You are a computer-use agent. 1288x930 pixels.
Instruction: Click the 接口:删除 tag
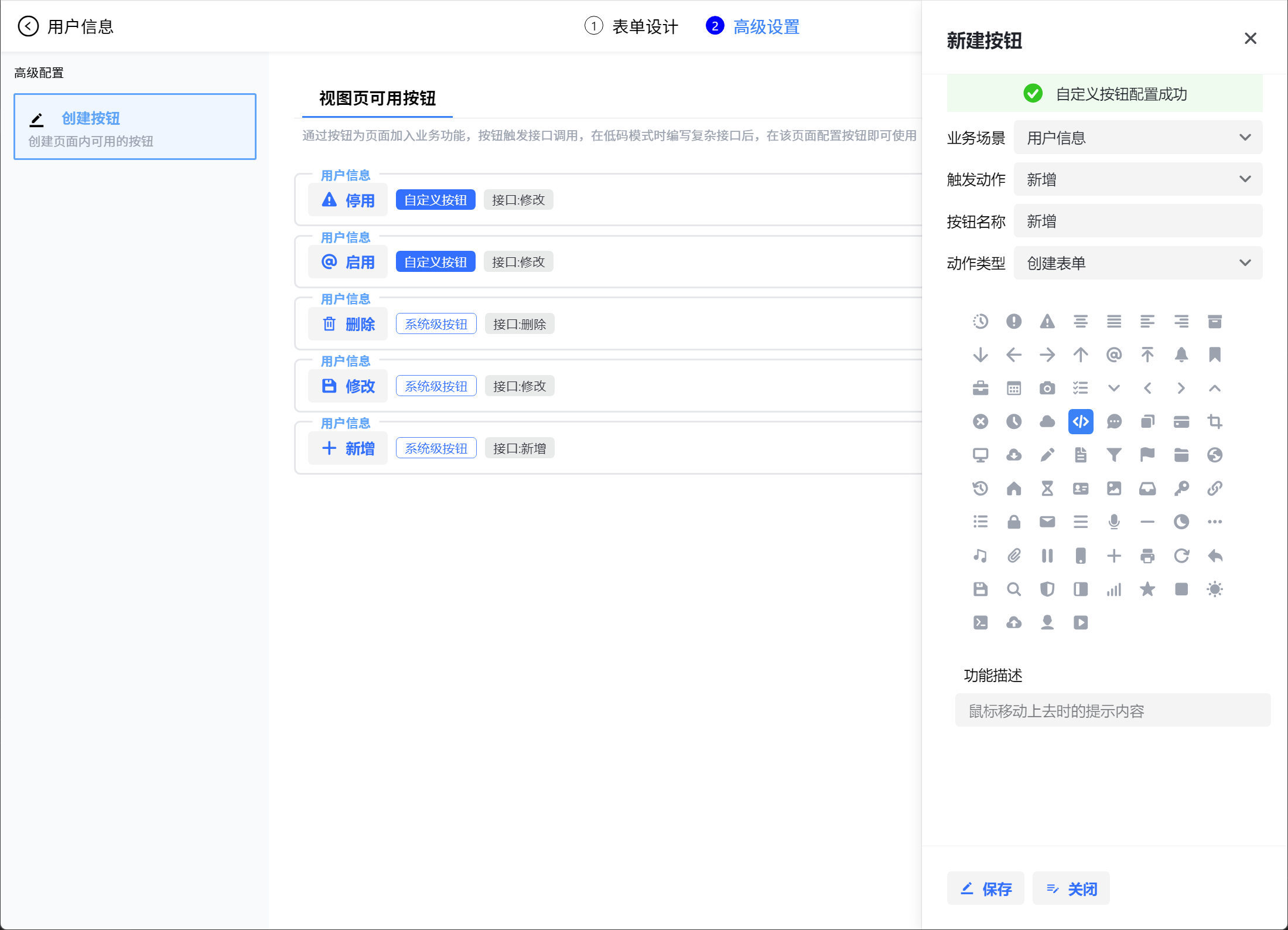(x=520, y=324)
